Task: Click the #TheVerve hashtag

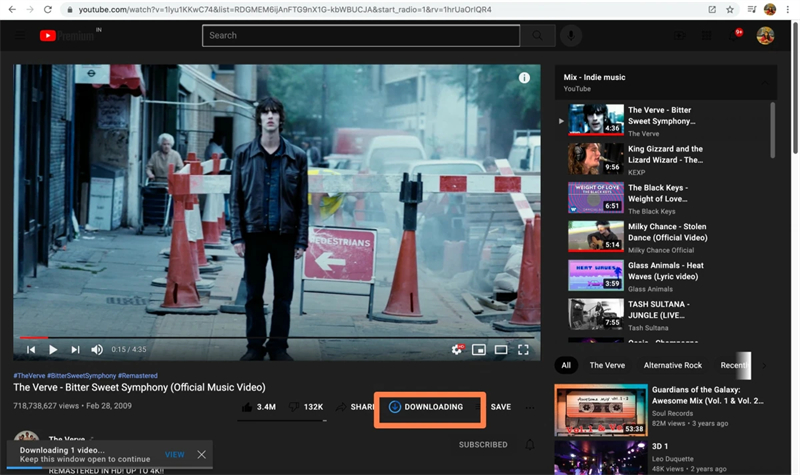Action: (29, 376)
